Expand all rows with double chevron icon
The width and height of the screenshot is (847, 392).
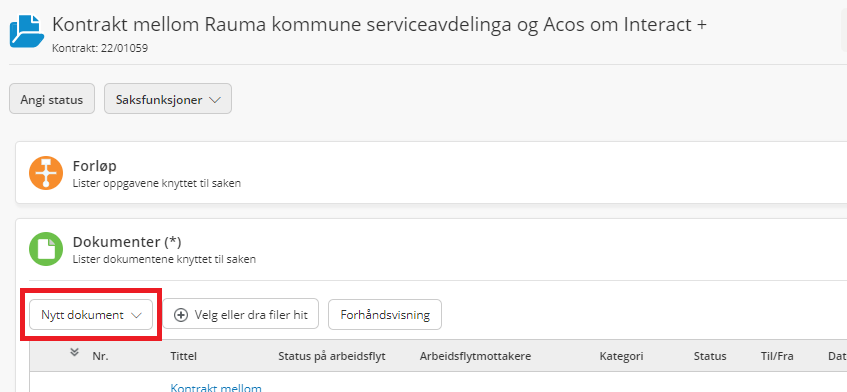(75, 353)
